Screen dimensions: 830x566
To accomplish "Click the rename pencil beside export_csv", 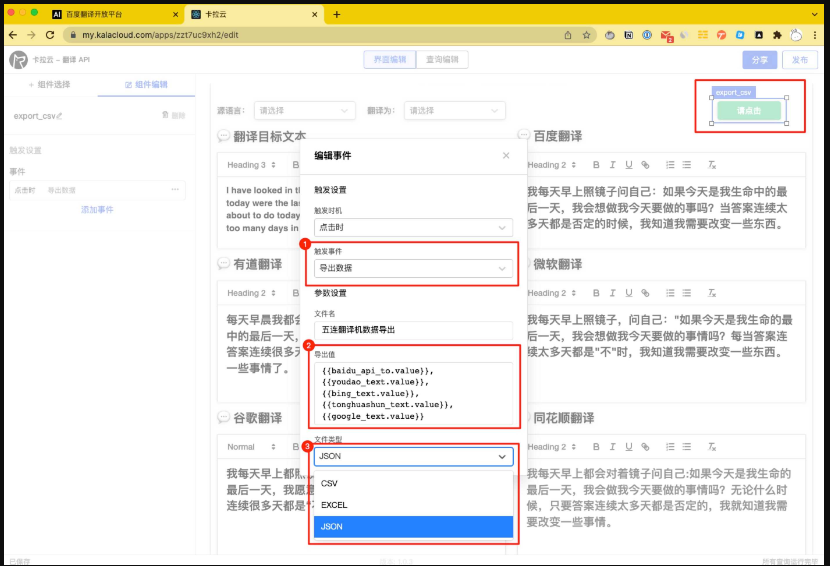I will (59, 115).
